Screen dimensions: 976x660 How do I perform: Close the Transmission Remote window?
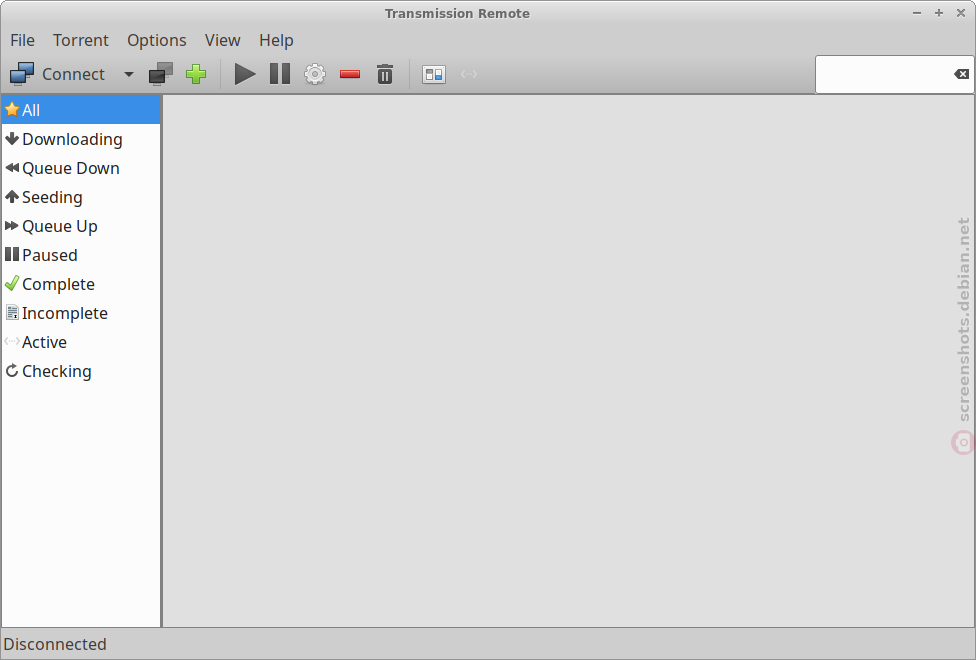coord(960,13)
